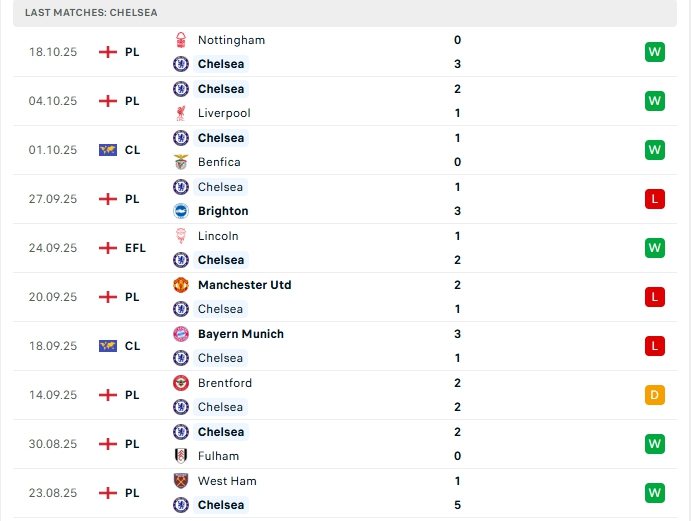Click the Brentford club crest
Viewport: 691px width, 521px height.
point(181,383)
